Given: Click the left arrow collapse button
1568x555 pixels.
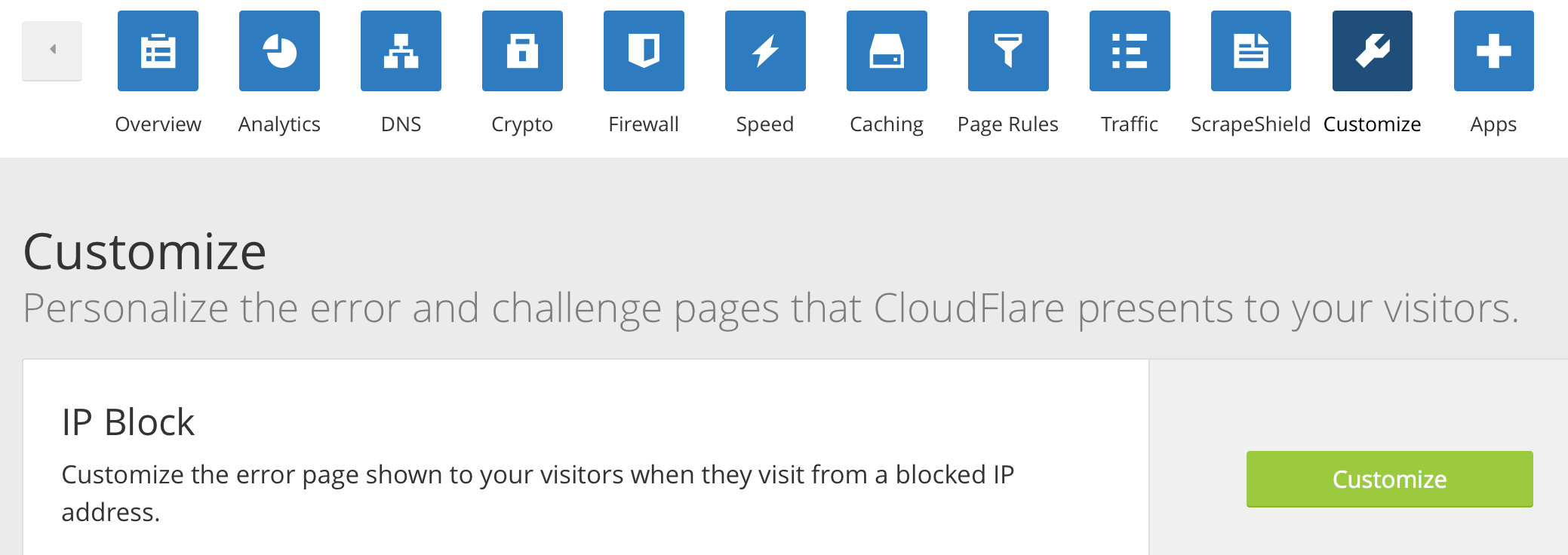Looking at the screenshot, I should click(52, 50).
